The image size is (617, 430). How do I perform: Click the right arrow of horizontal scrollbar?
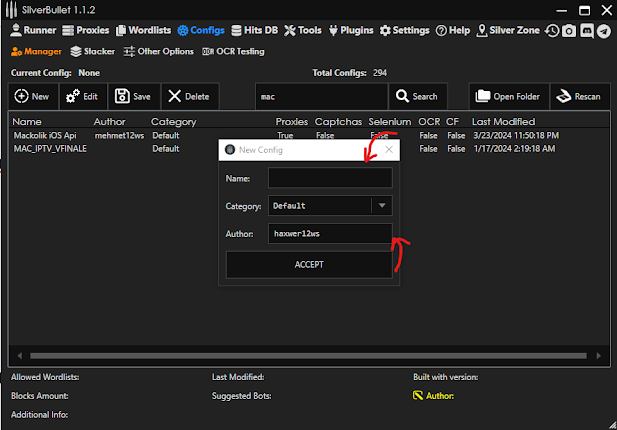coord(599,356)
